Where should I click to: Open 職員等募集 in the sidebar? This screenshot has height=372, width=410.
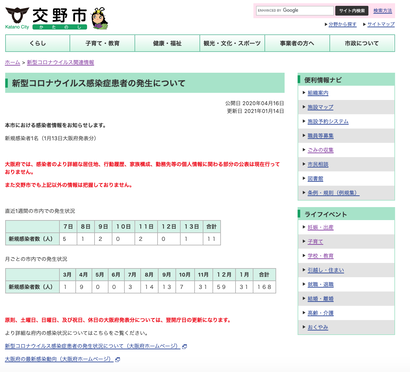(320, 136)
